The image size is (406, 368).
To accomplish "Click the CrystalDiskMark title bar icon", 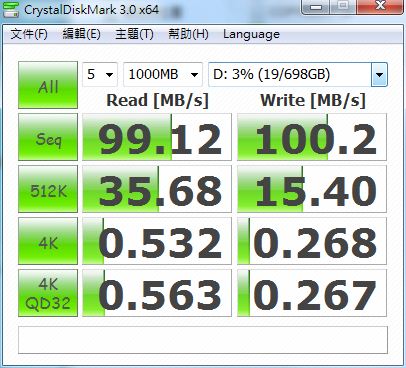I will [x=11, y=9].
